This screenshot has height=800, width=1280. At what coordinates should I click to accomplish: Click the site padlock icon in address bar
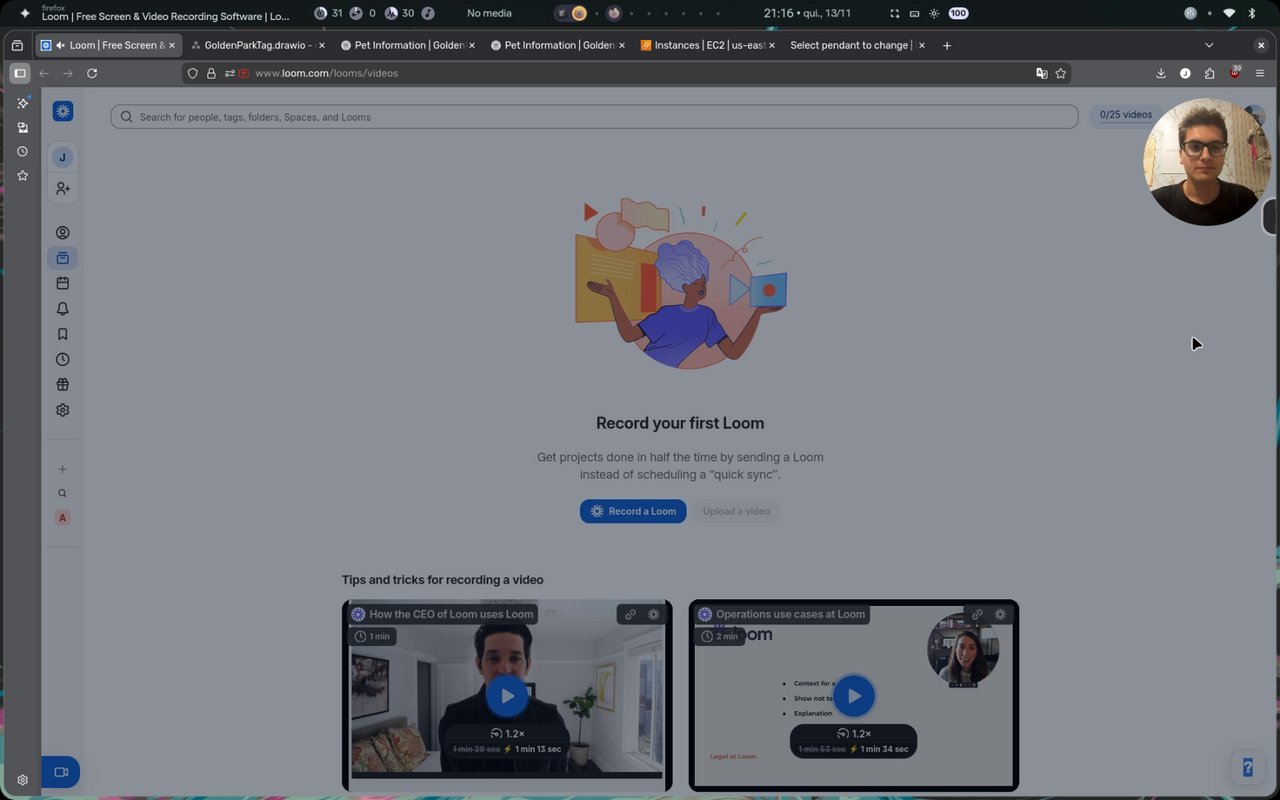(x=211, y=73)
